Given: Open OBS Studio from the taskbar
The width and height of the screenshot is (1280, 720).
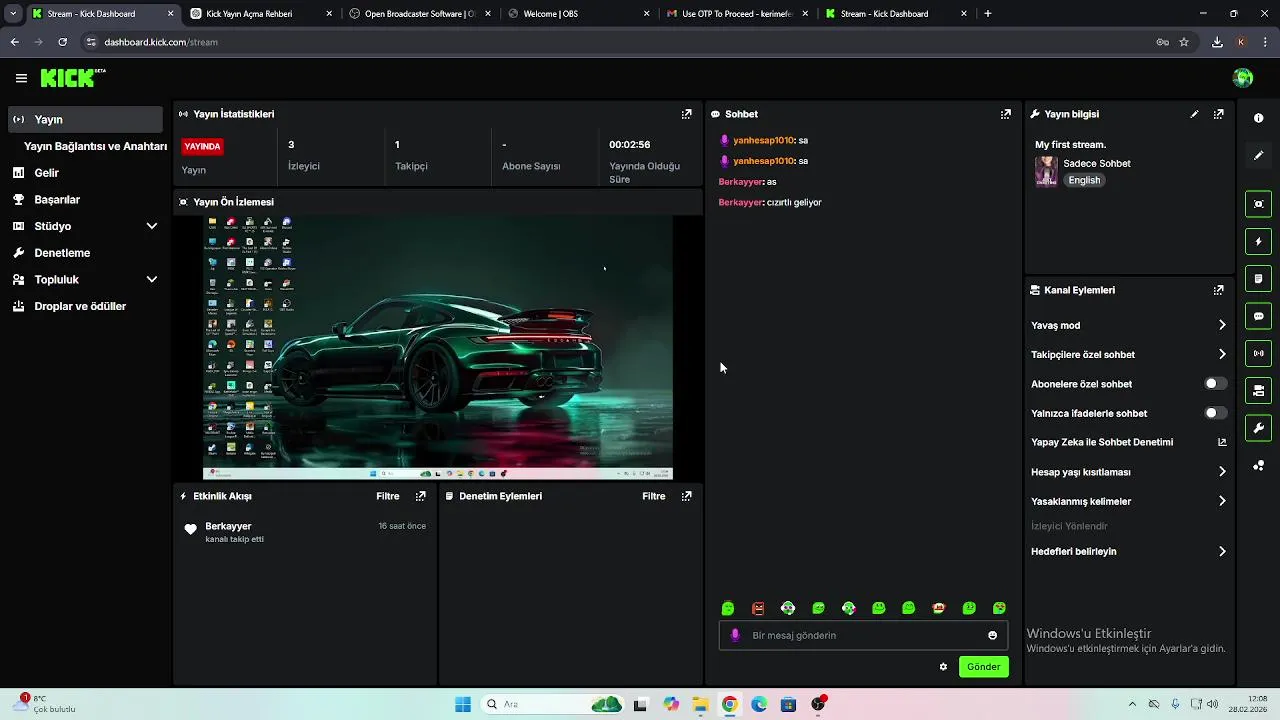Looking at the screenshot, I should [x=819, y=704].
